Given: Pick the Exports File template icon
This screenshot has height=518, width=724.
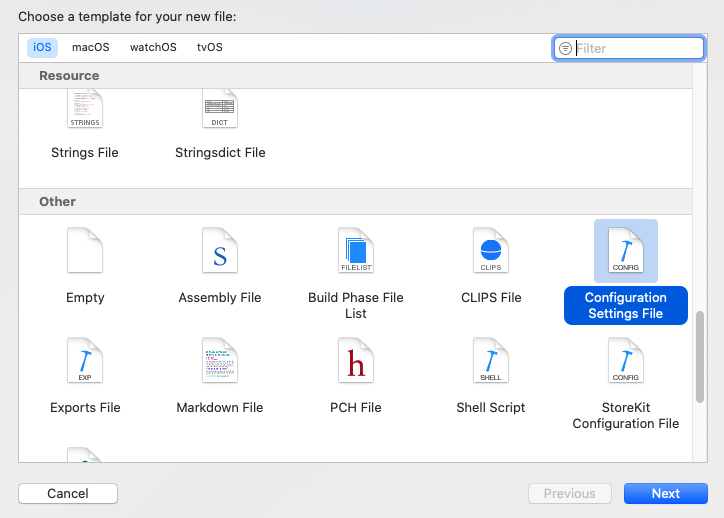Looking at the screenshot, I should (x=85, y=361).
